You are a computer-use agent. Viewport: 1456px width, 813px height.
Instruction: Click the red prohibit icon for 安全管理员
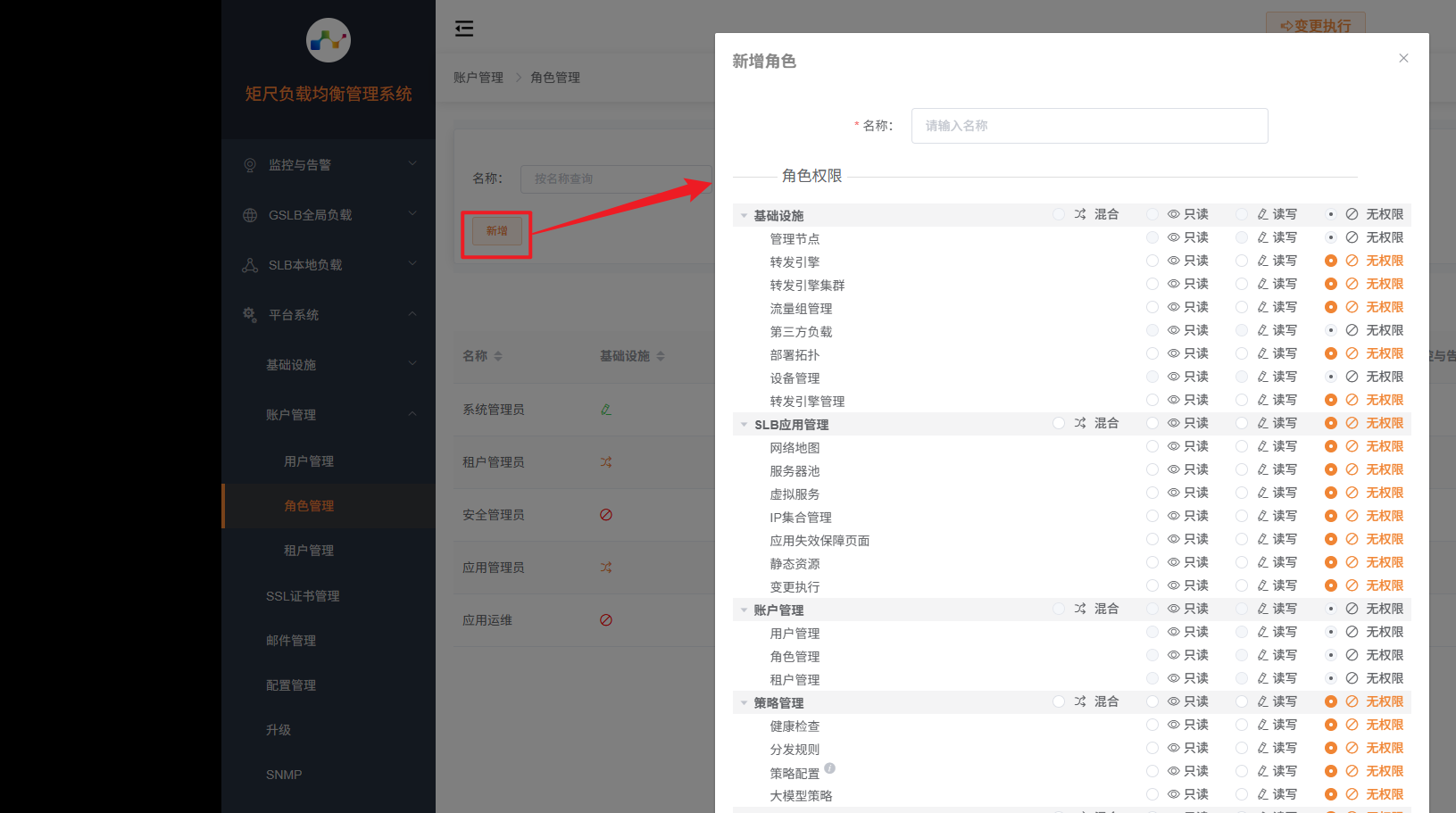pos(606,514)
